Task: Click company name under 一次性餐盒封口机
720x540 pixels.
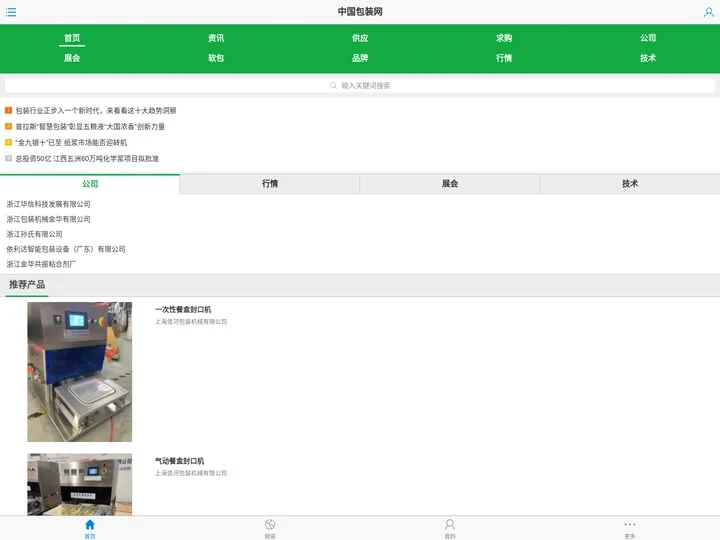Action: click(191, 322)
